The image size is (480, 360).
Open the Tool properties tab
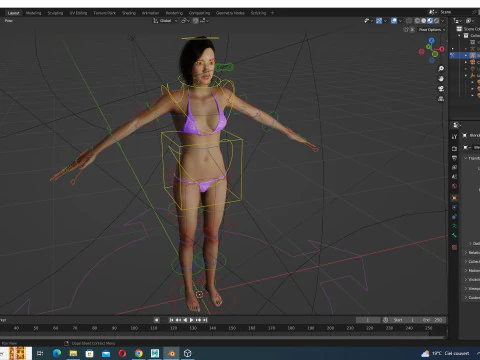454,137
